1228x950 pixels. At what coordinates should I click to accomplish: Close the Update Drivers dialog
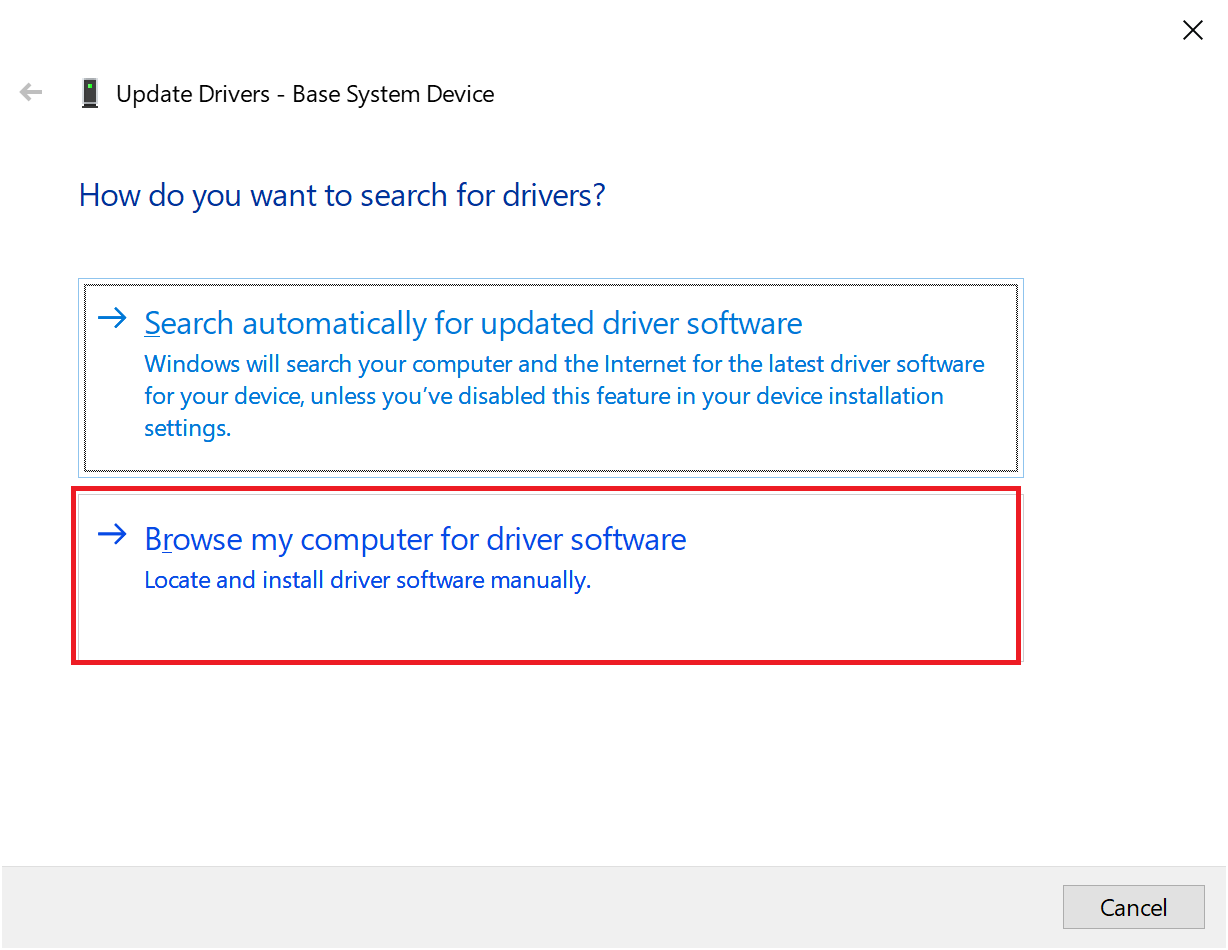(1192, 30)
